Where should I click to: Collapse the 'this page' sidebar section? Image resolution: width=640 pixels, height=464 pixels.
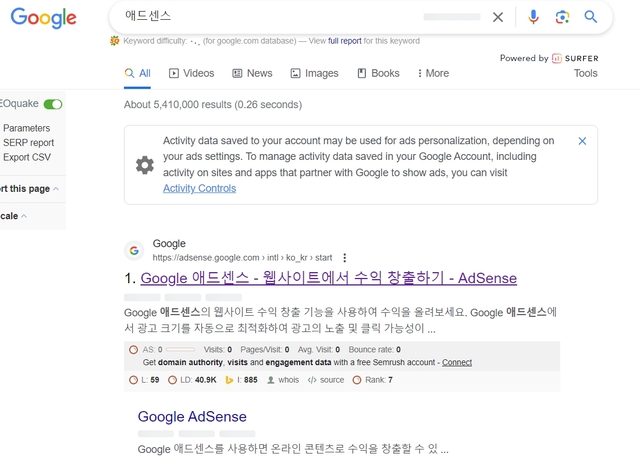click(29, 189)
